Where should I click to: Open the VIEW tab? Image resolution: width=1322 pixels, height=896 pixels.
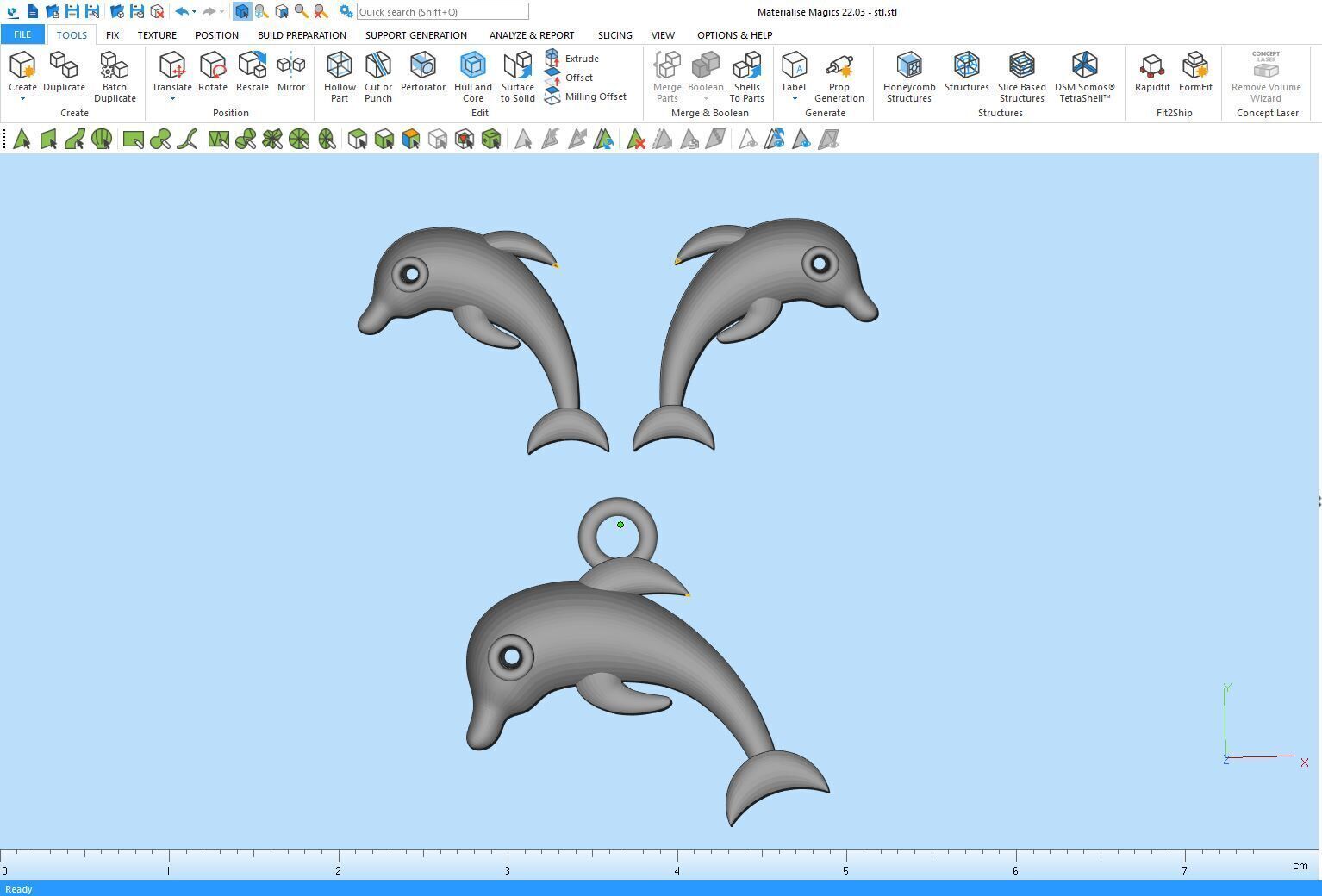[663, 35]
